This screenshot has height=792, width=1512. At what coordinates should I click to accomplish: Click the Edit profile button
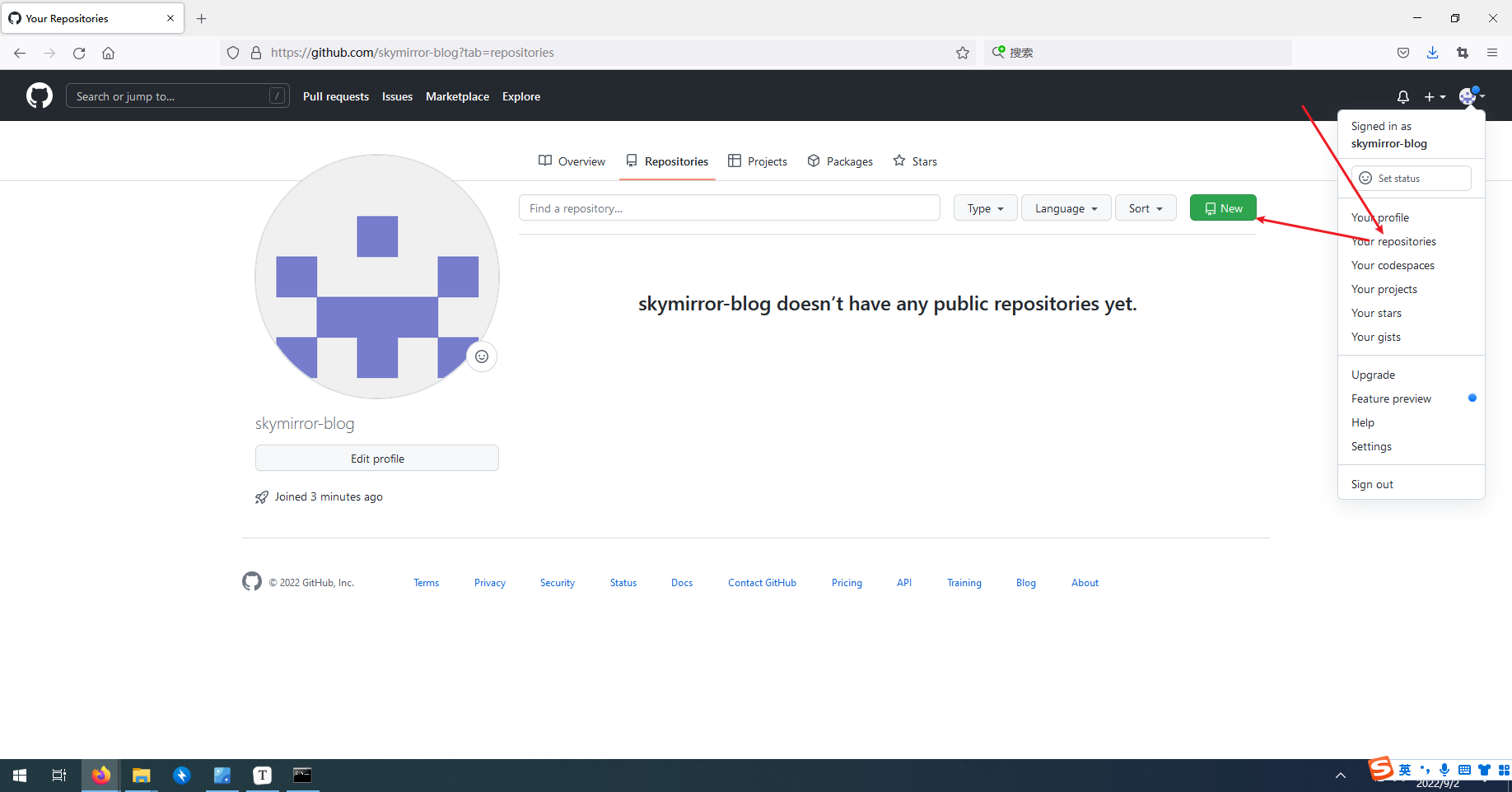(377, 459)
